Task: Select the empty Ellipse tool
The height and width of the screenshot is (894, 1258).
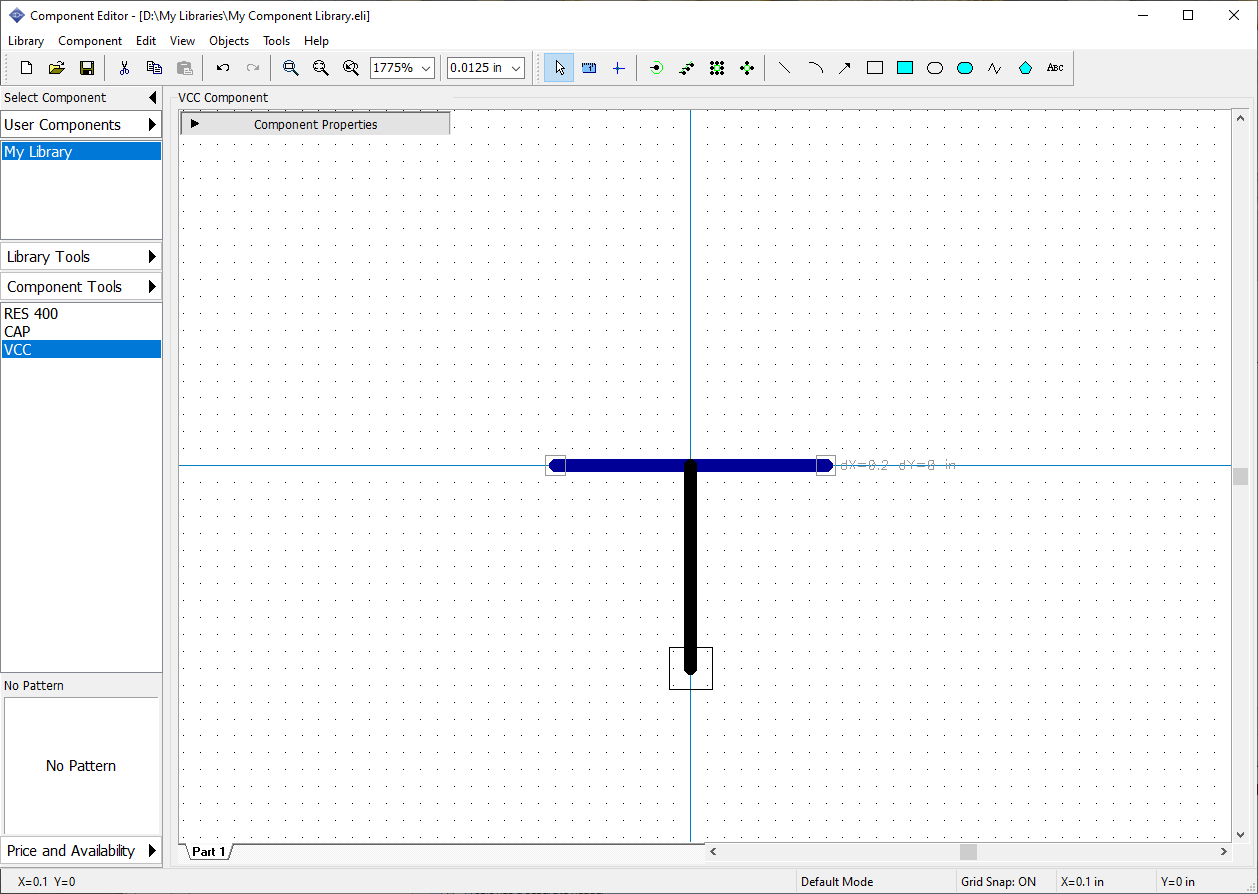Action: (x=935, y=68)
